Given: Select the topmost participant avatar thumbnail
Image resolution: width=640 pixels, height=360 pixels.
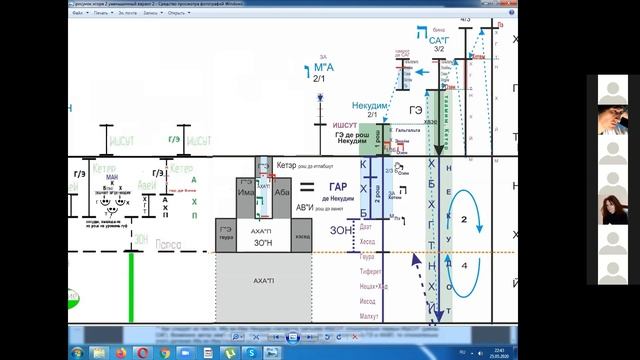Looking at the screenshot, I should click(613, 89).
